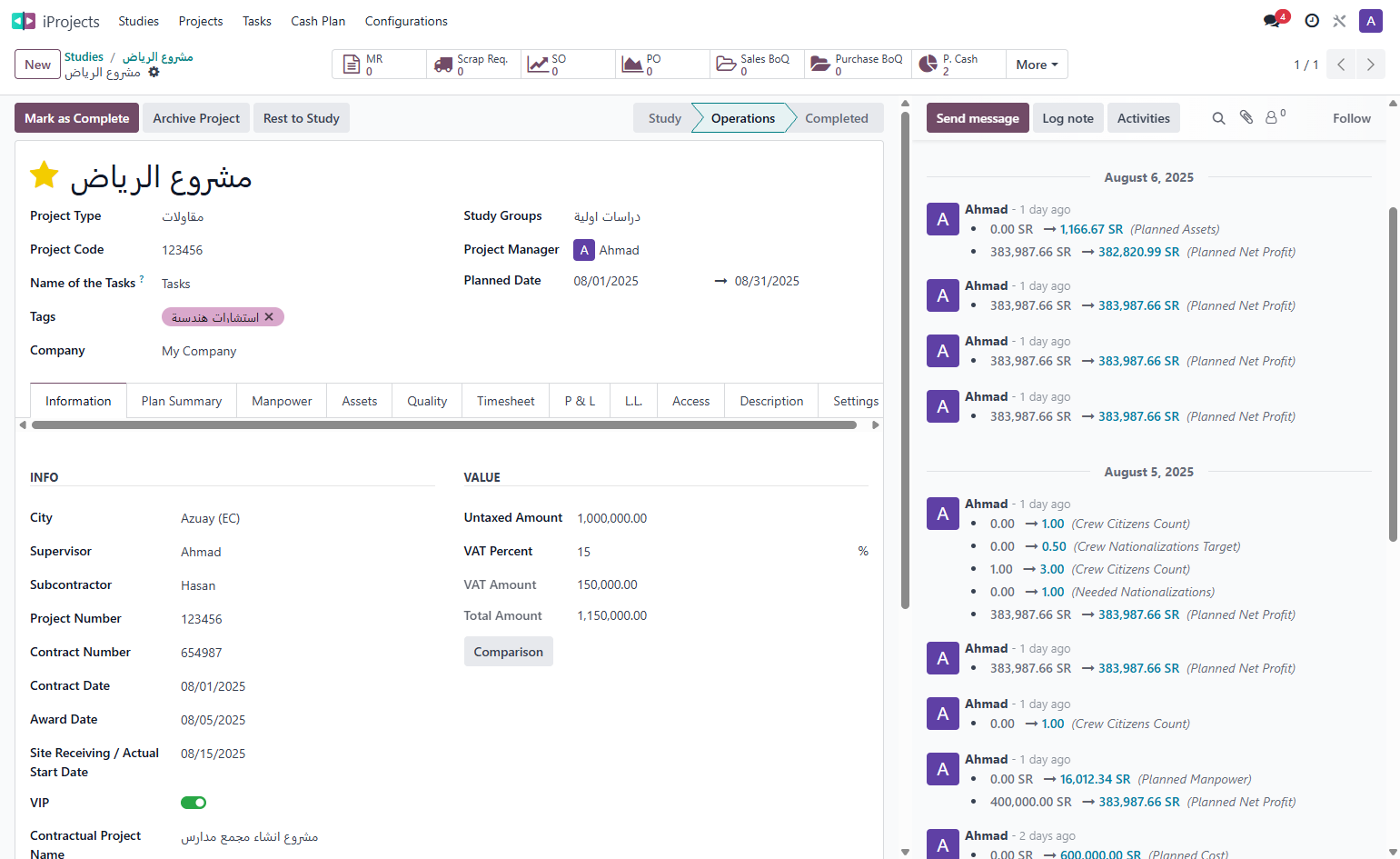The image size is (1400, 859).
Task: Switch to the Manpower tab
Action: (x=282, y=401)
